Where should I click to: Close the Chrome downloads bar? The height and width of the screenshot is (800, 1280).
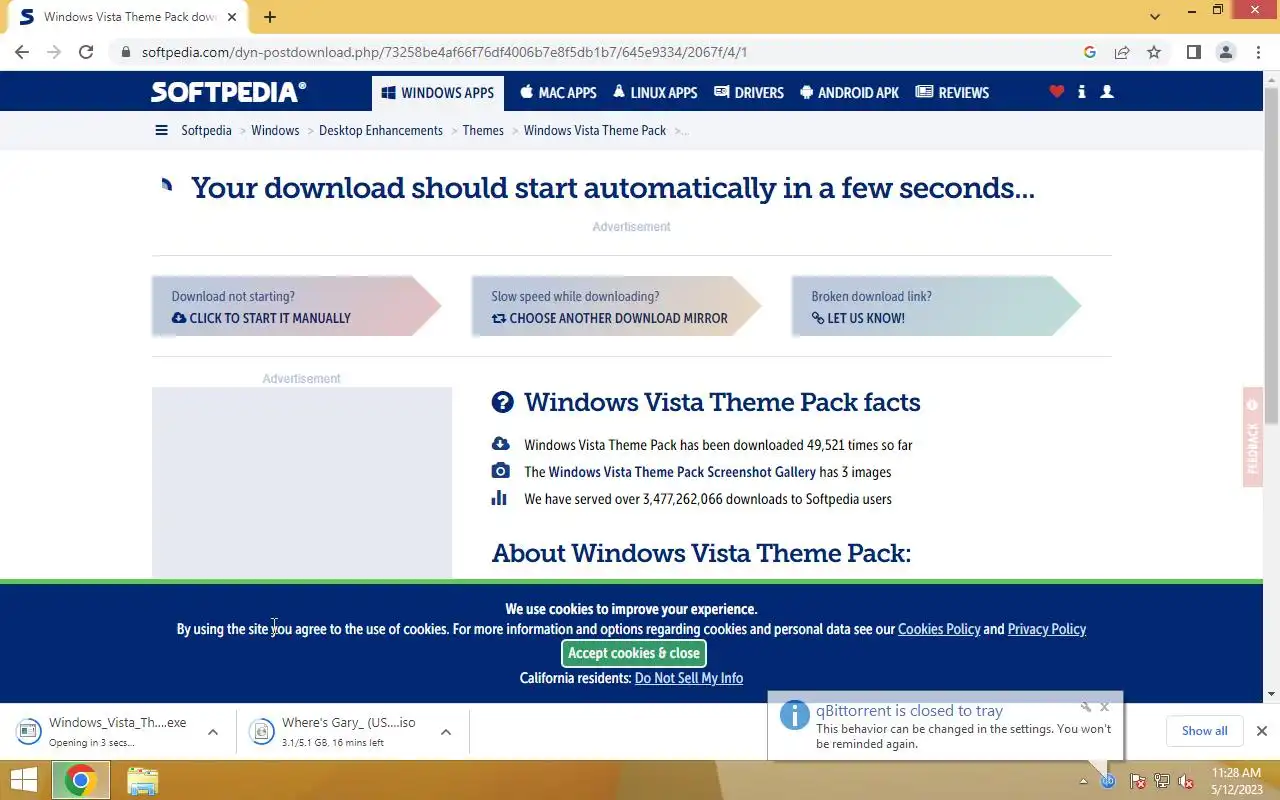1262,731
